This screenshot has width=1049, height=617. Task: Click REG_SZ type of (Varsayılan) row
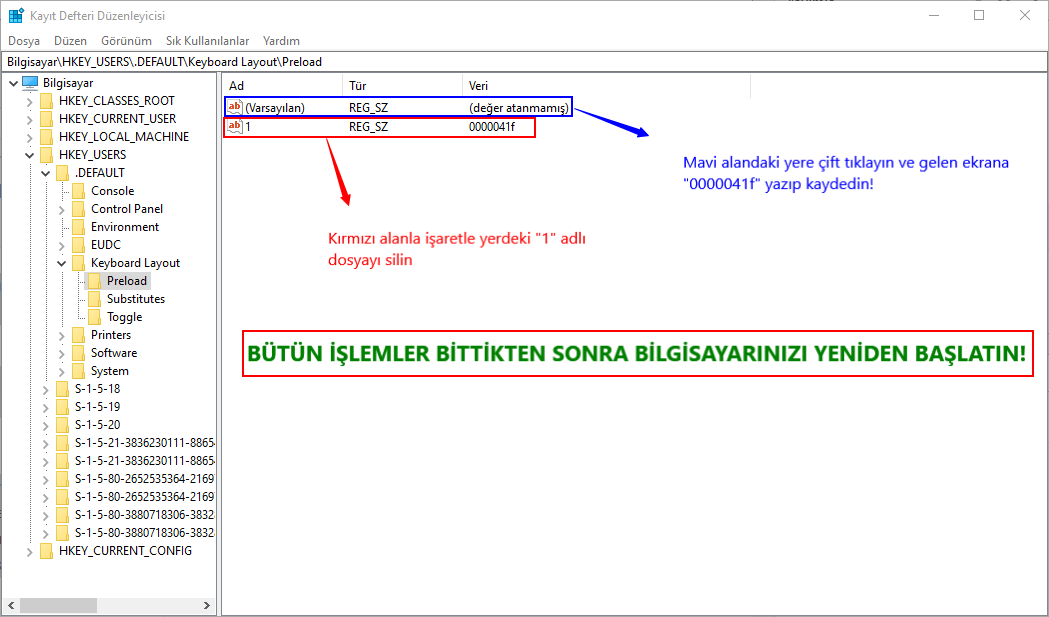coord(369,108)
